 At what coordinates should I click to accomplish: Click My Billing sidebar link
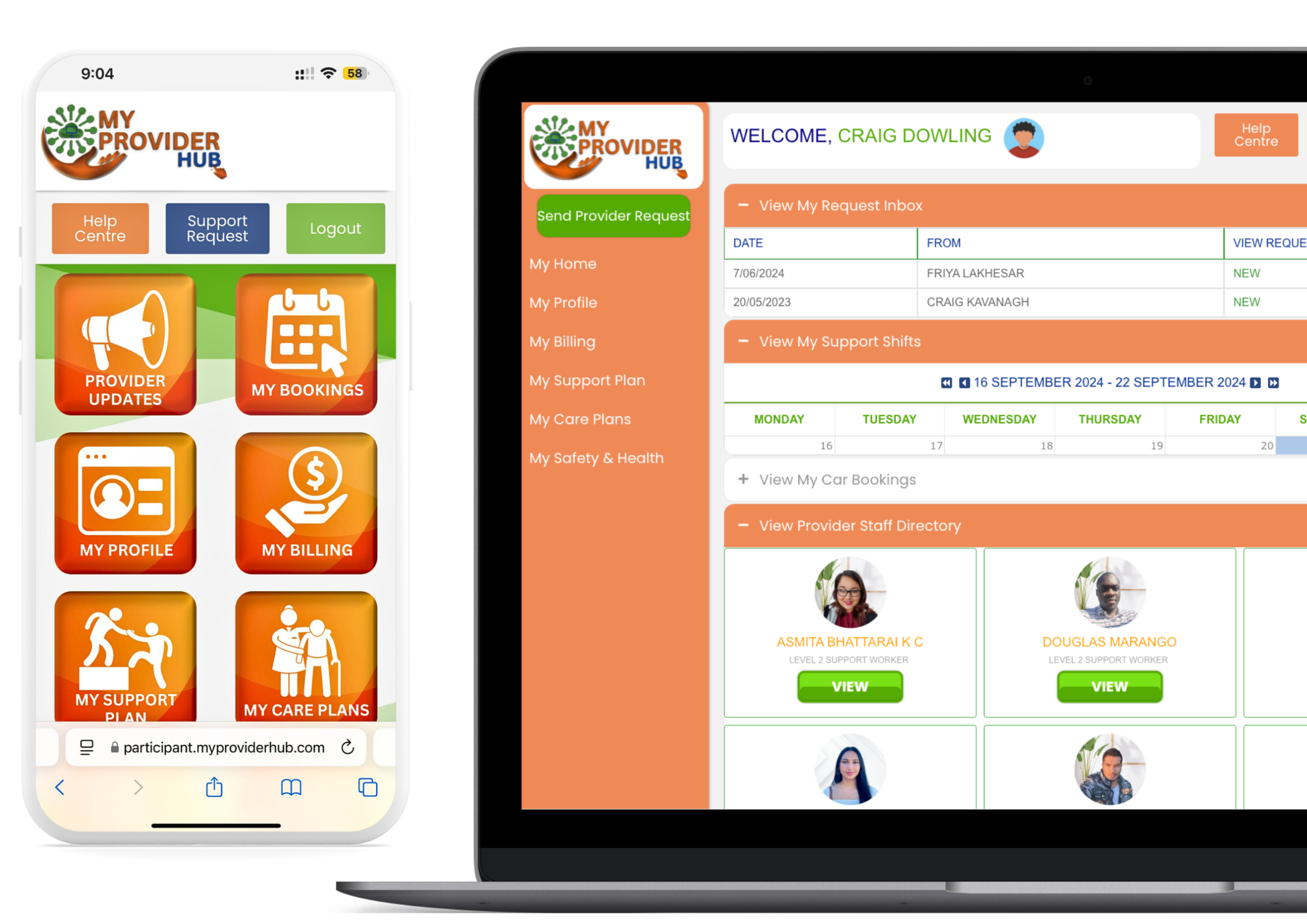click(562, 341)
